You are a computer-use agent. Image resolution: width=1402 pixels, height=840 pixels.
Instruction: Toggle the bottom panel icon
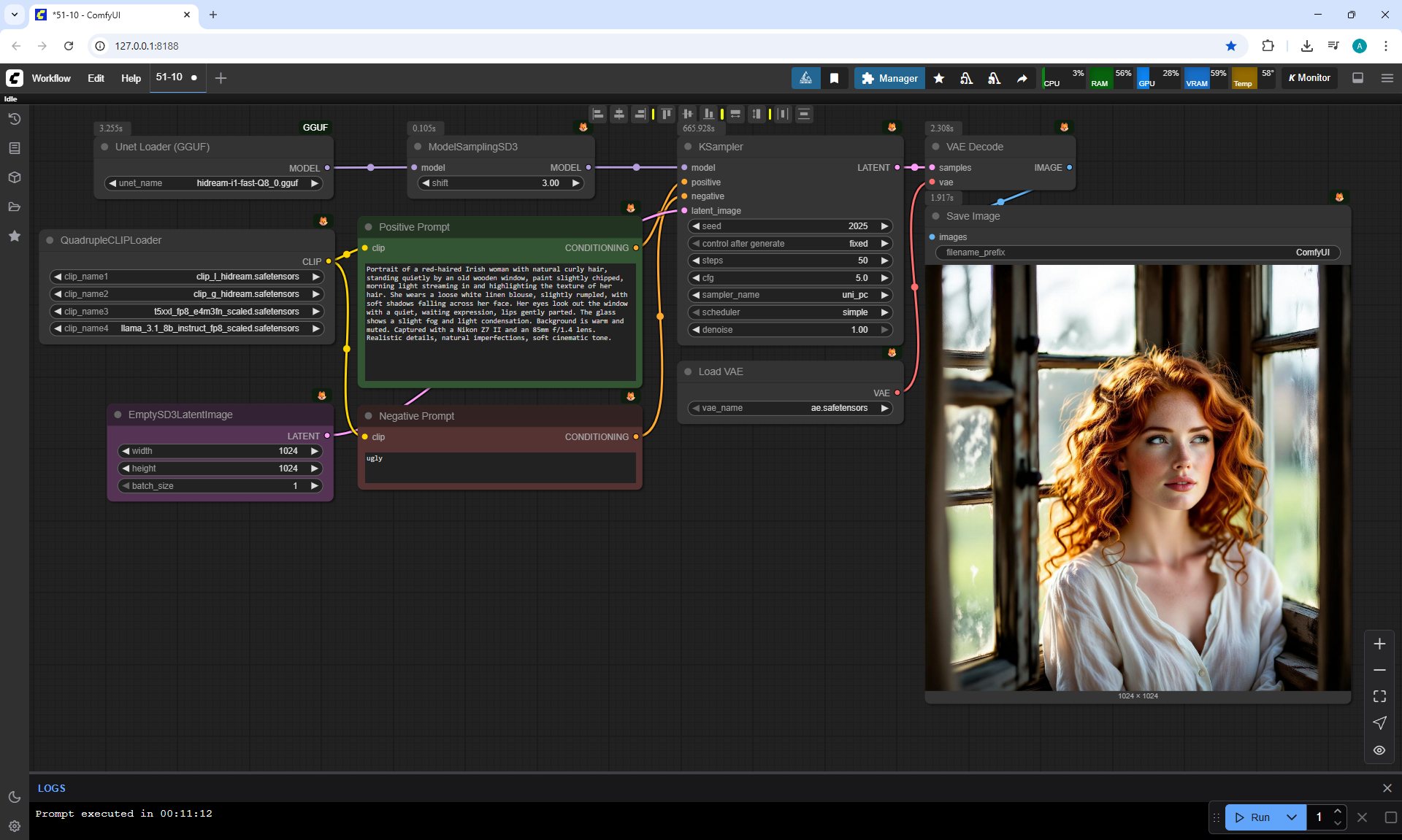pyautogui.click(x=1357, y=78)
